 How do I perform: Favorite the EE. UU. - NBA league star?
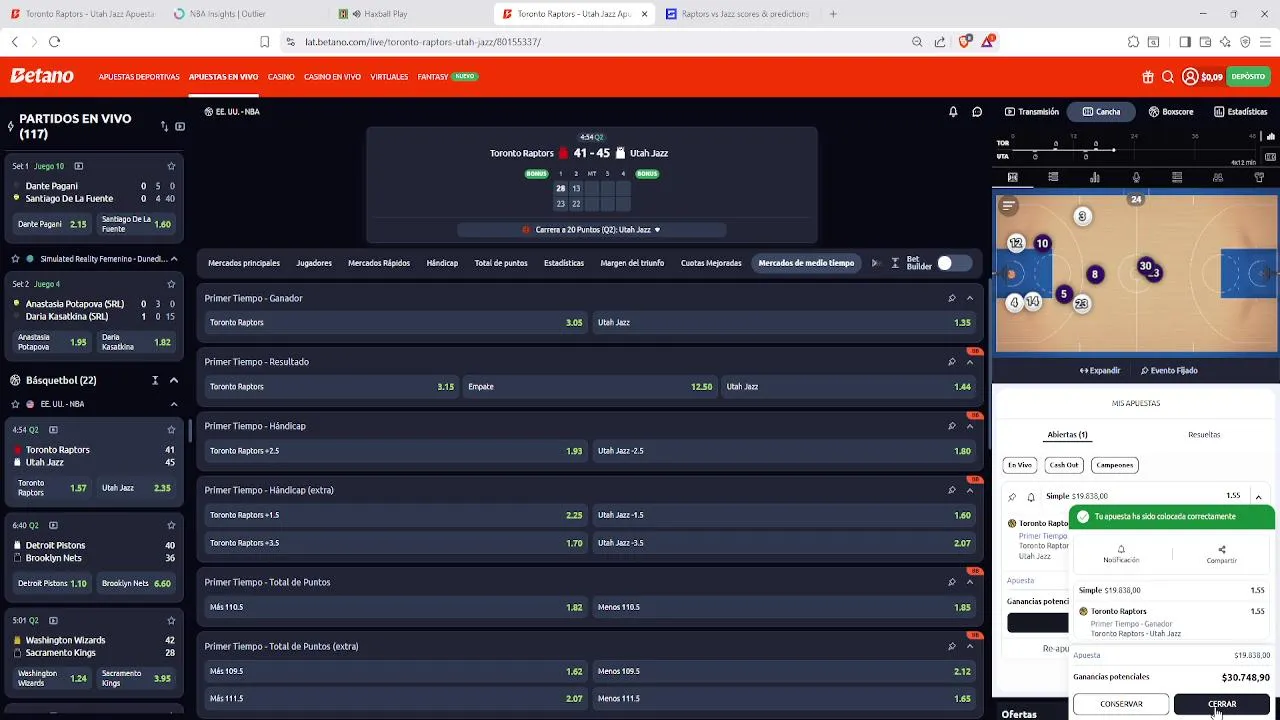pyautogui.click(x=15, y=404)
